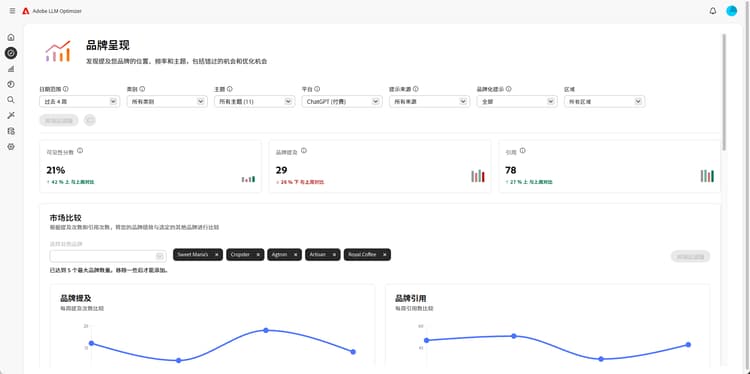This screenshot has width=750, height=374.
Task: Click mini bar chart on 78 card
Action: 707,176
